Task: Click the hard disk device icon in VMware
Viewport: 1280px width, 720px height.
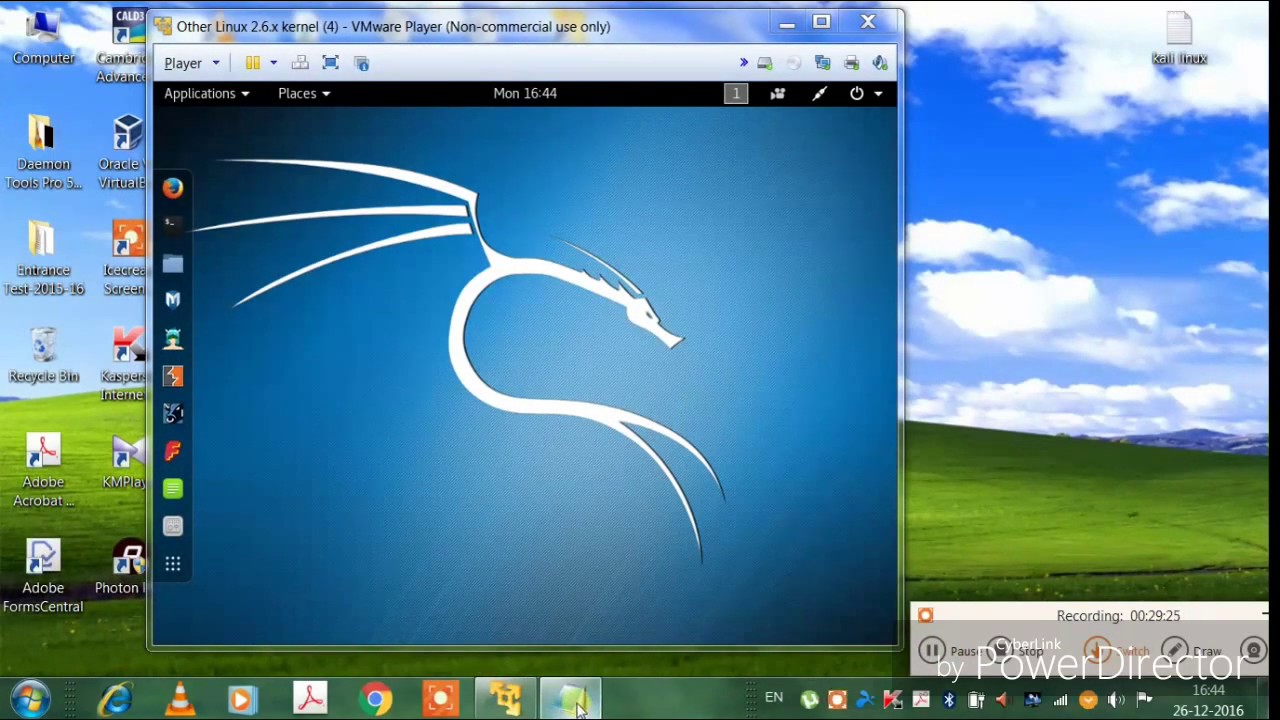Action: coord(765,63)
